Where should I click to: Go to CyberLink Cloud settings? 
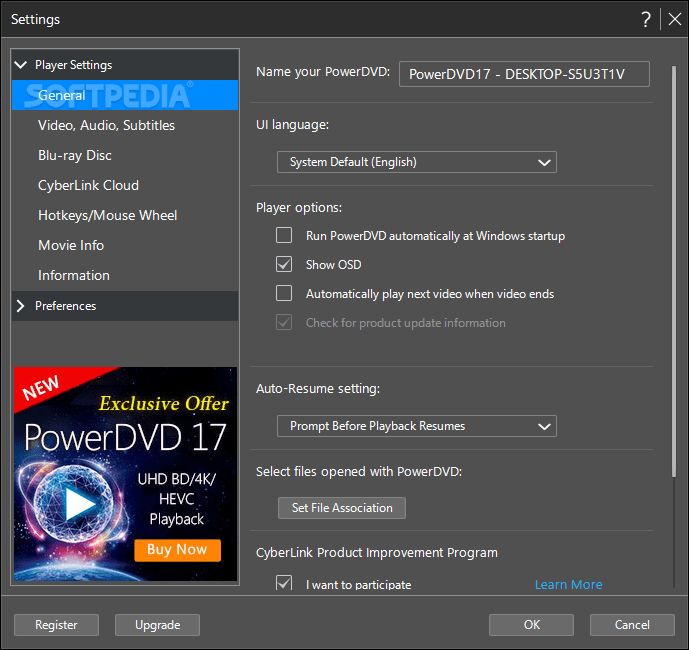(x=125, y=185)
